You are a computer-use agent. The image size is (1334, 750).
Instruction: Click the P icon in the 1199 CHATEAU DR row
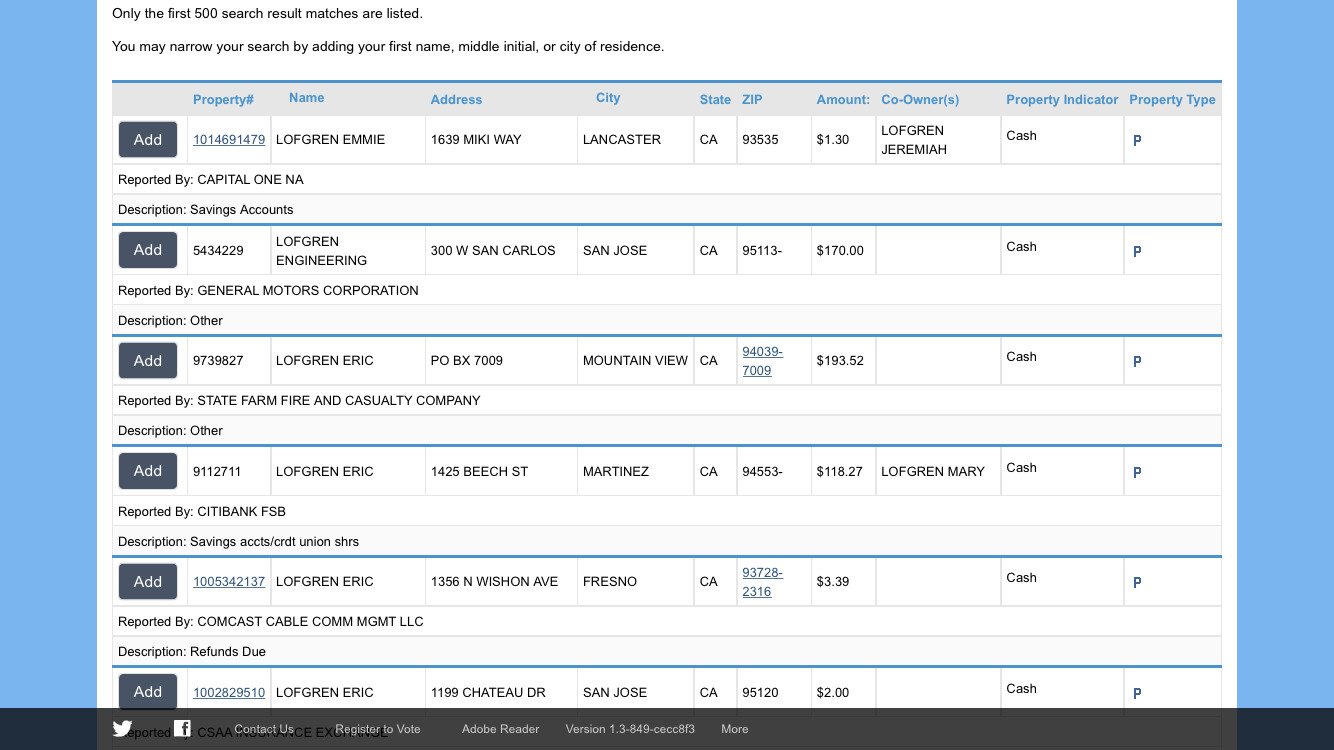point(1137,694)
